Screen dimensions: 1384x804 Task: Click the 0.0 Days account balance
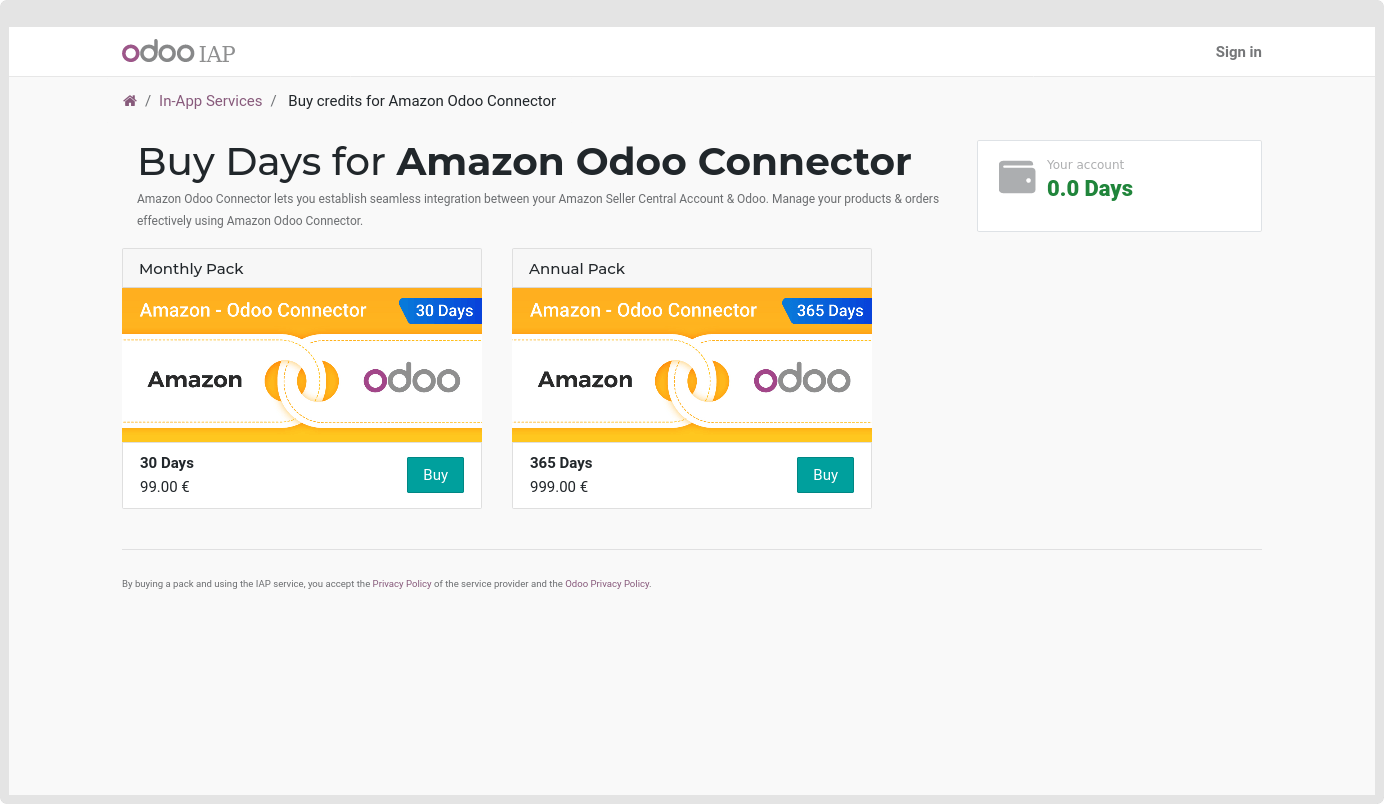tap(1089, 189)
